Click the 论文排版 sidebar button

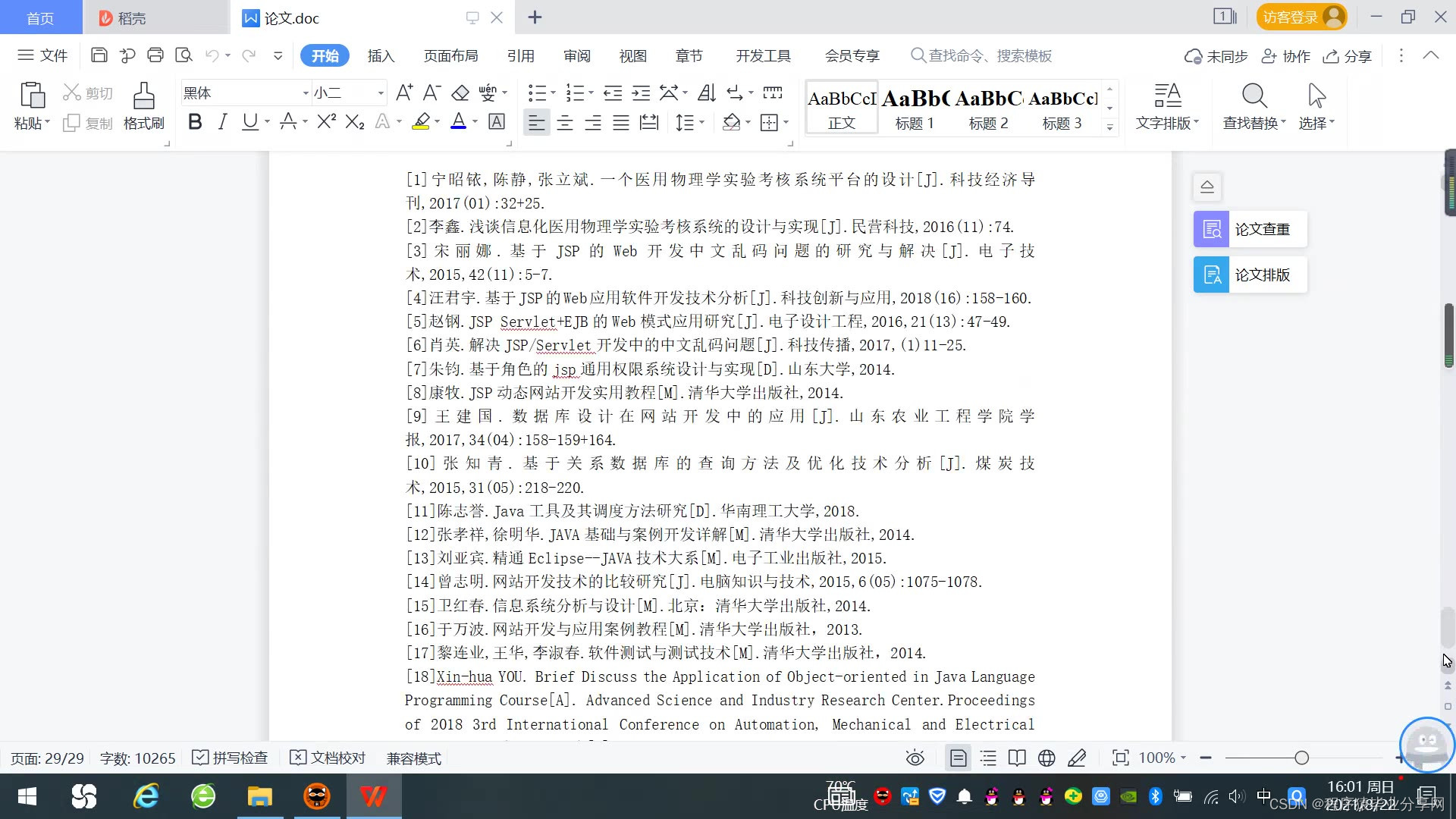pos(1250,275)
